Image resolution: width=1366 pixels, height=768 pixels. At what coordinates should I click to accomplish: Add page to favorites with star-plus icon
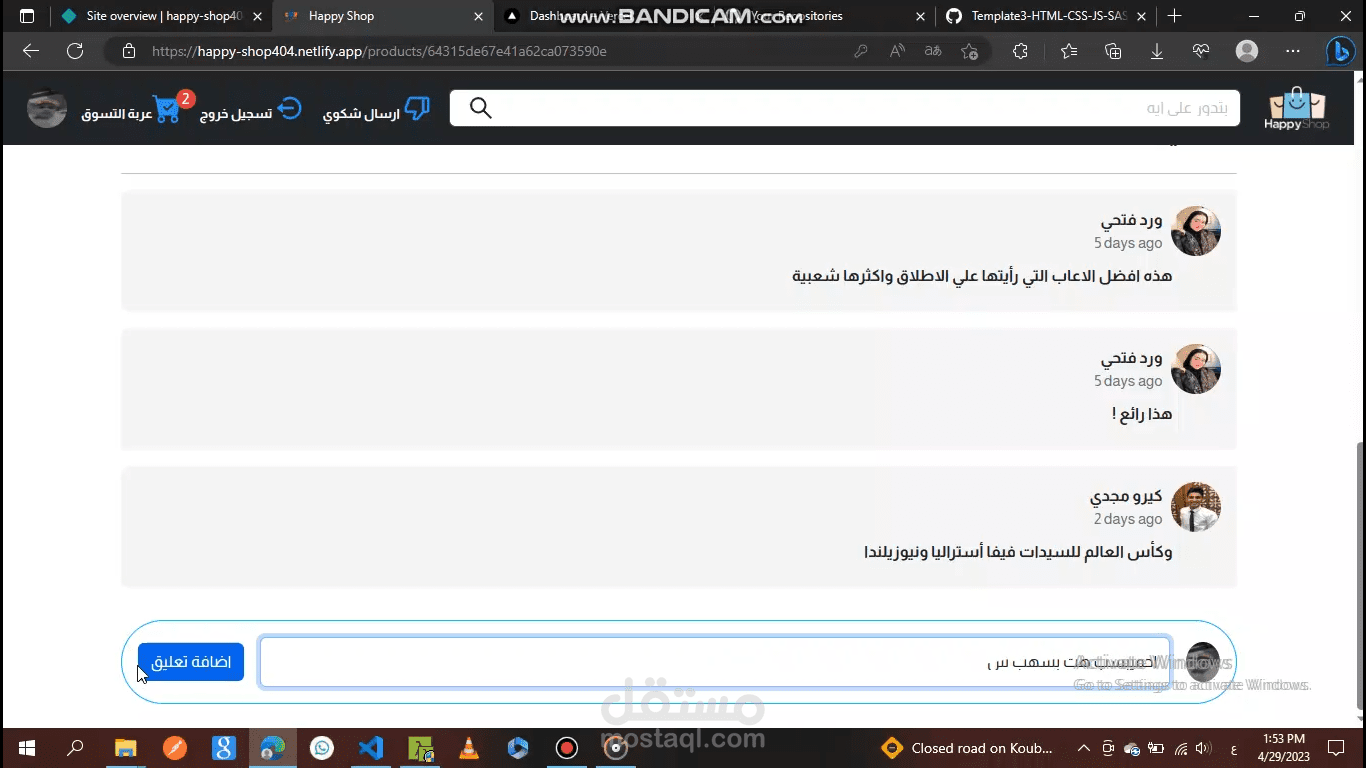pos(969,51)
